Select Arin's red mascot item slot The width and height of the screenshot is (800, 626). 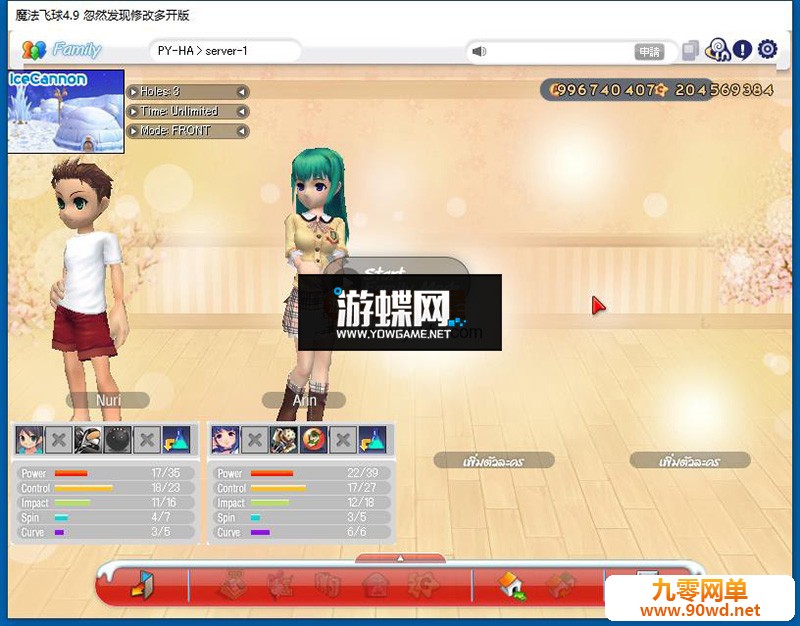click(313, 440)
